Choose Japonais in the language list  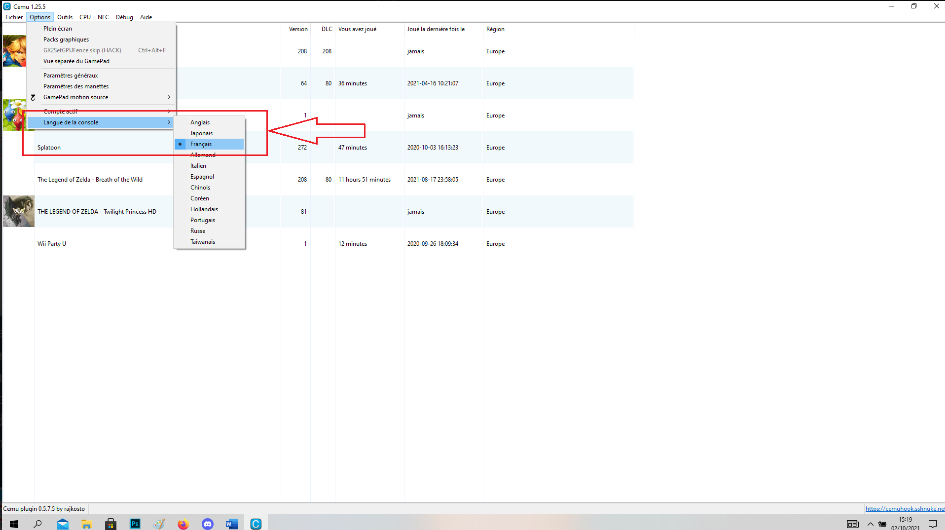point(201,133)
